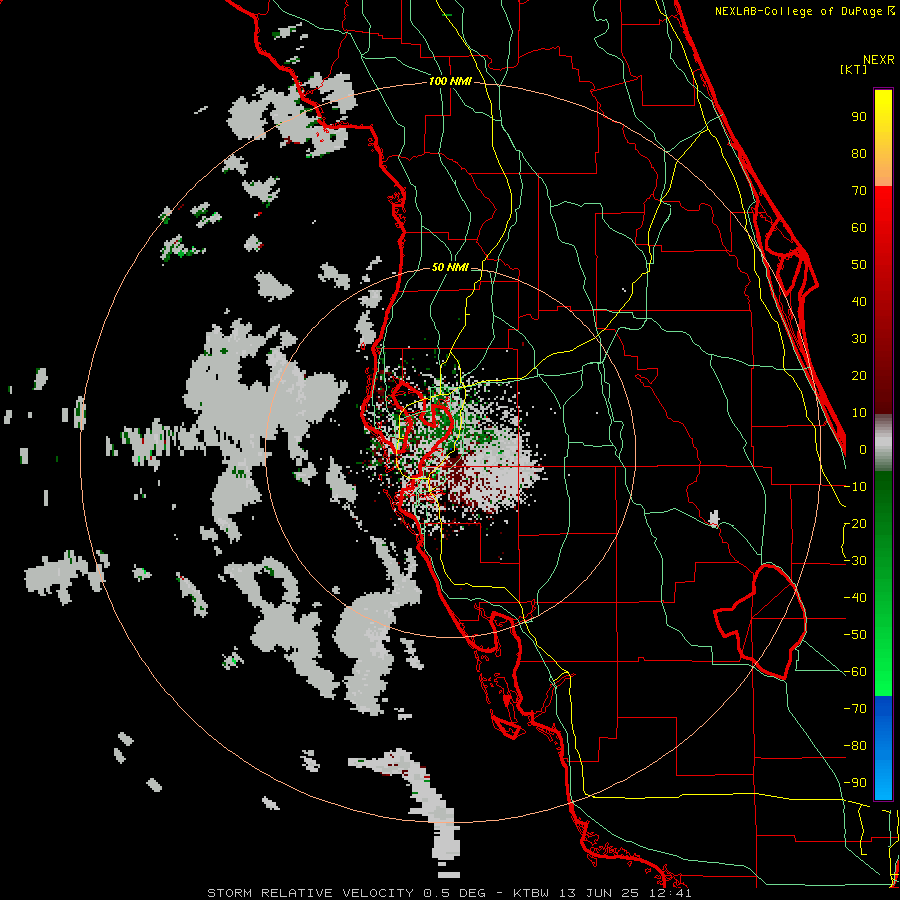Click the -60 knot scale value

pos(855,672)
